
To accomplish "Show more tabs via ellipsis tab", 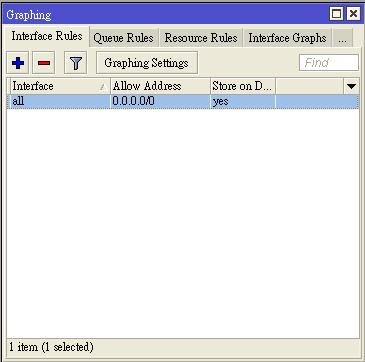I will [342, 38].
